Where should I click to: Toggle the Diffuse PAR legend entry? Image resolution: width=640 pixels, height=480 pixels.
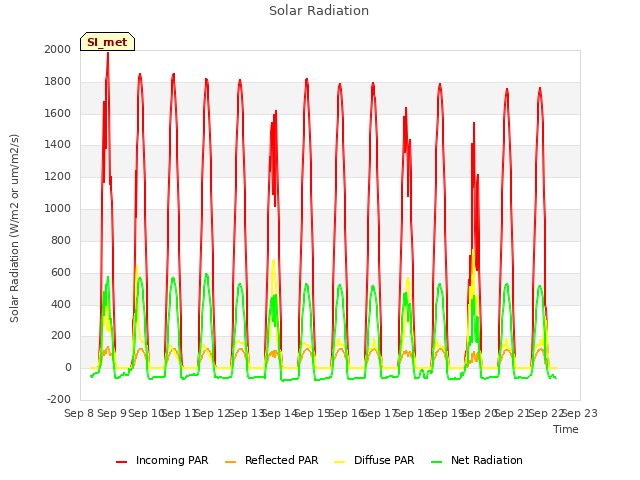(374, 460)
